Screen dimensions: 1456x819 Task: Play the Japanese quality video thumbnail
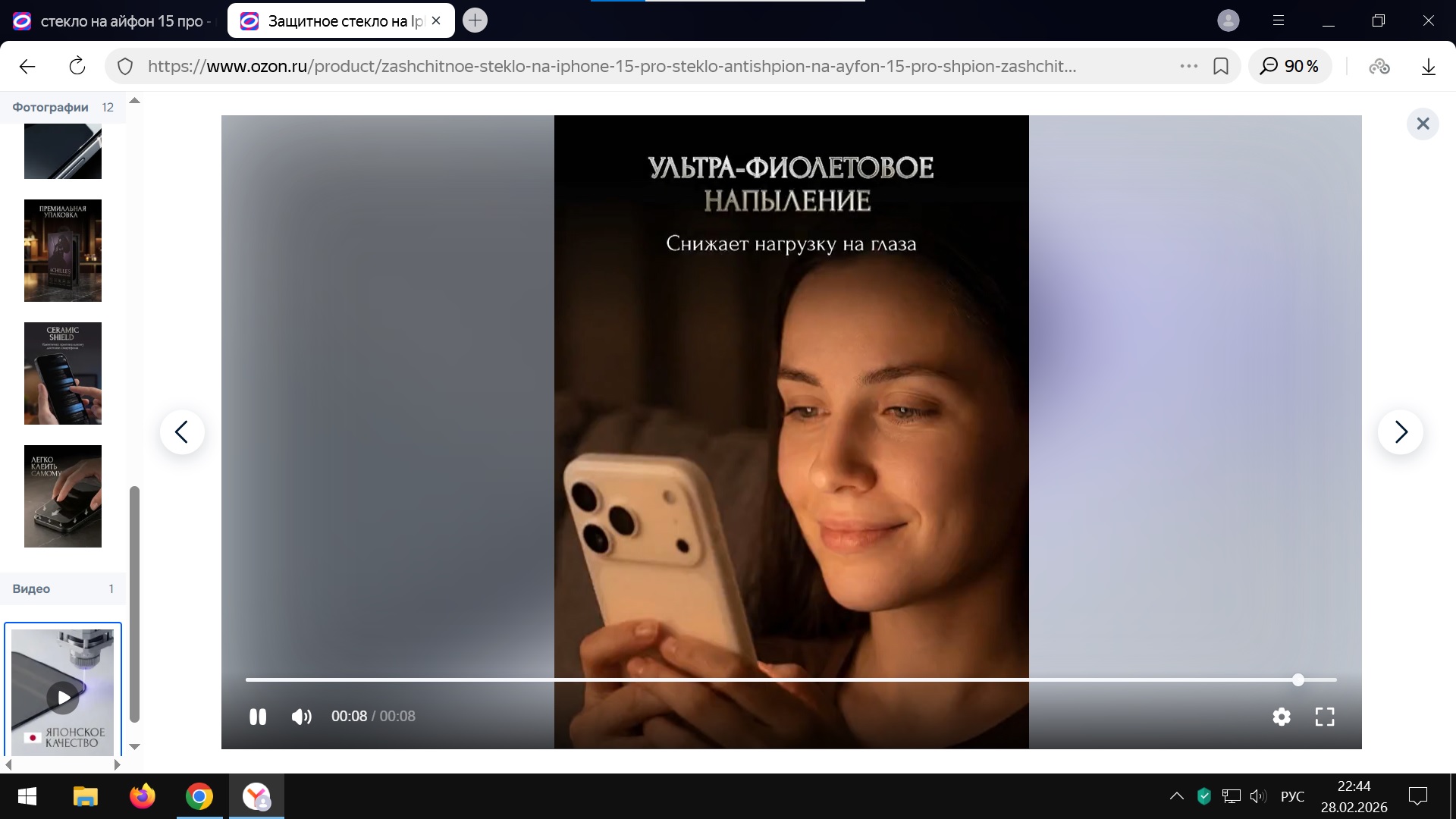(63, 696)
